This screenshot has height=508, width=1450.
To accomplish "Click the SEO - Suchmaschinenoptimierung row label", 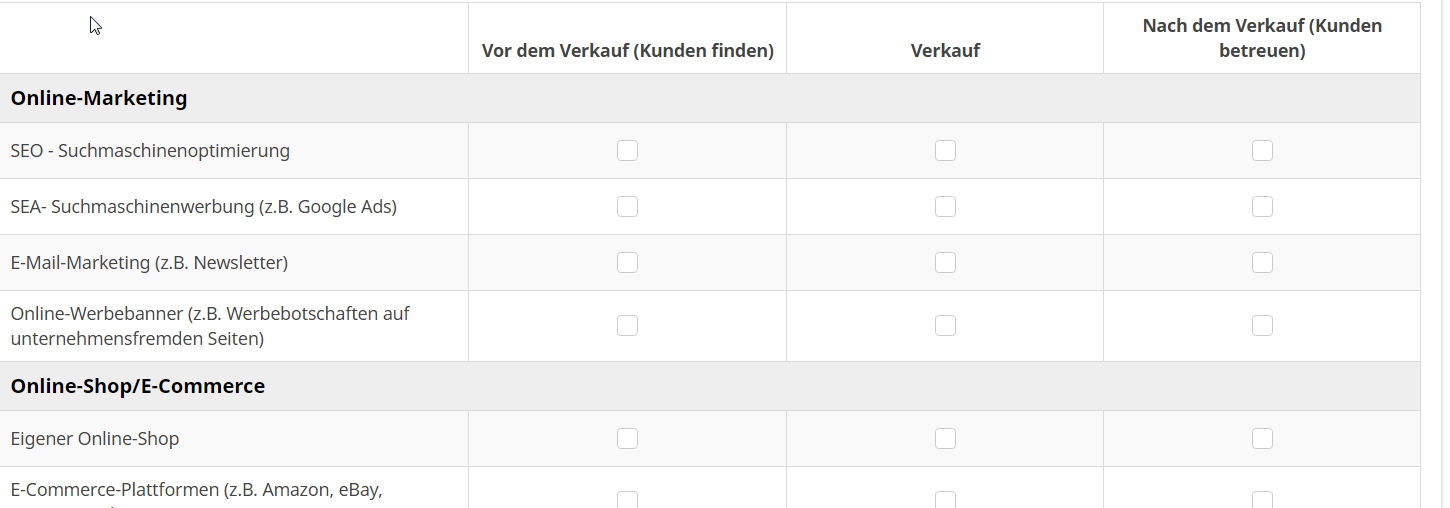I will click(x=150, y=151).
